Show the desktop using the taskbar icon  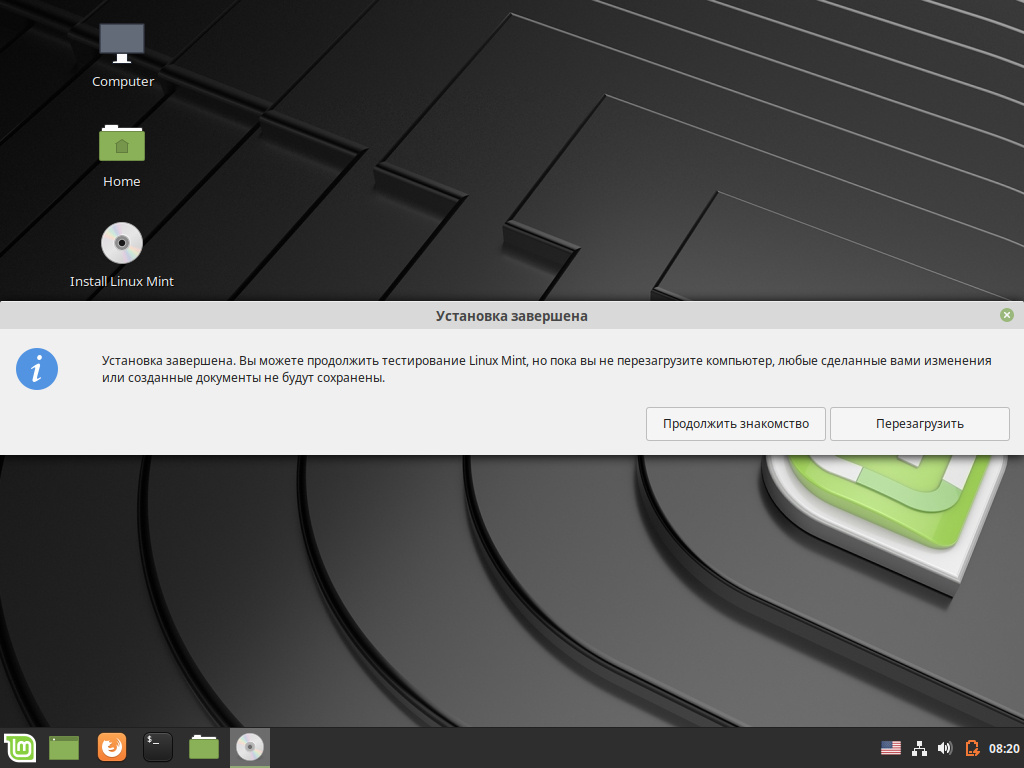click(63, 747)
